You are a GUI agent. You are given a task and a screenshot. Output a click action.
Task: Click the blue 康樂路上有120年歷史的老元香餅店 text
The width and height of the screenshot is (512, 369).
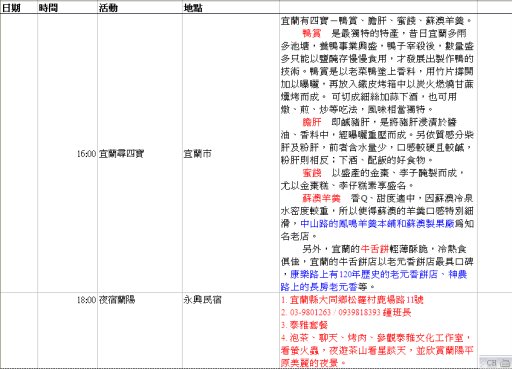(x=364, y=274)
